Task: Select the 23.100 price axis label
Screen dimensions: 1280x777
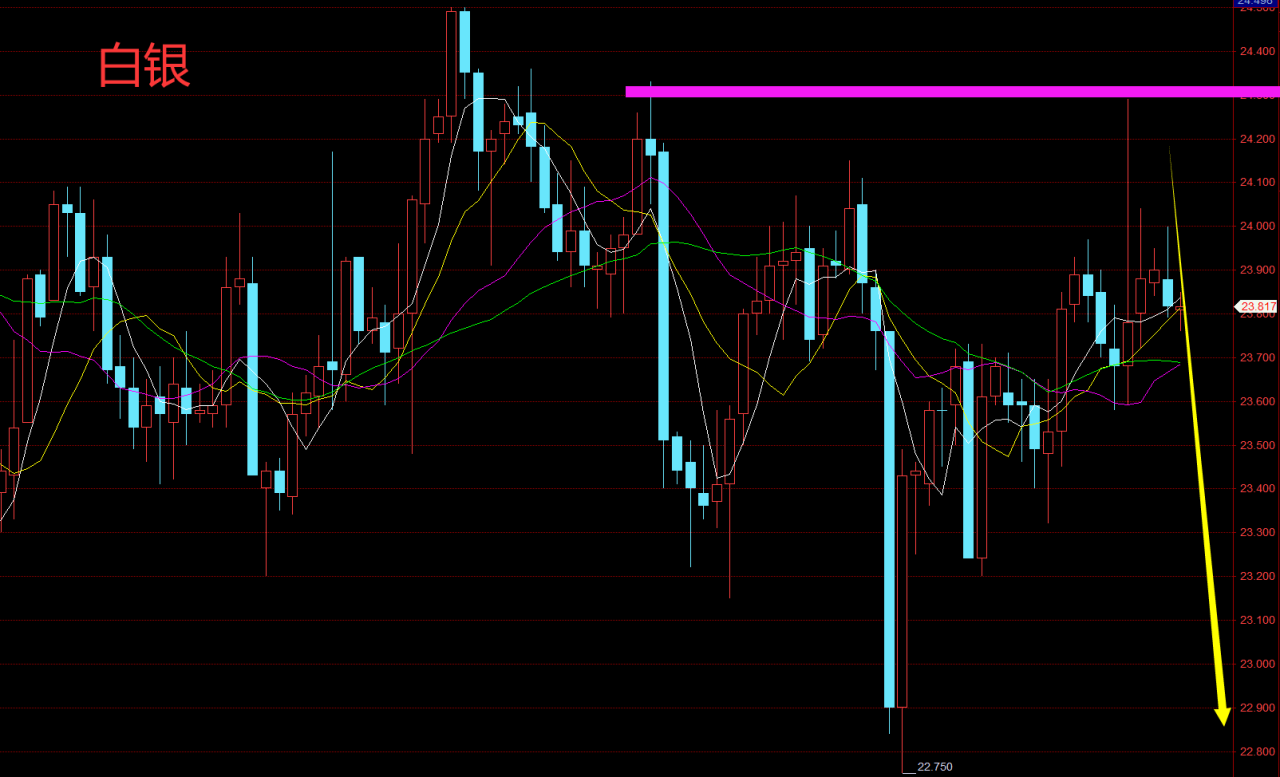Action: [x=1258, y=621]
